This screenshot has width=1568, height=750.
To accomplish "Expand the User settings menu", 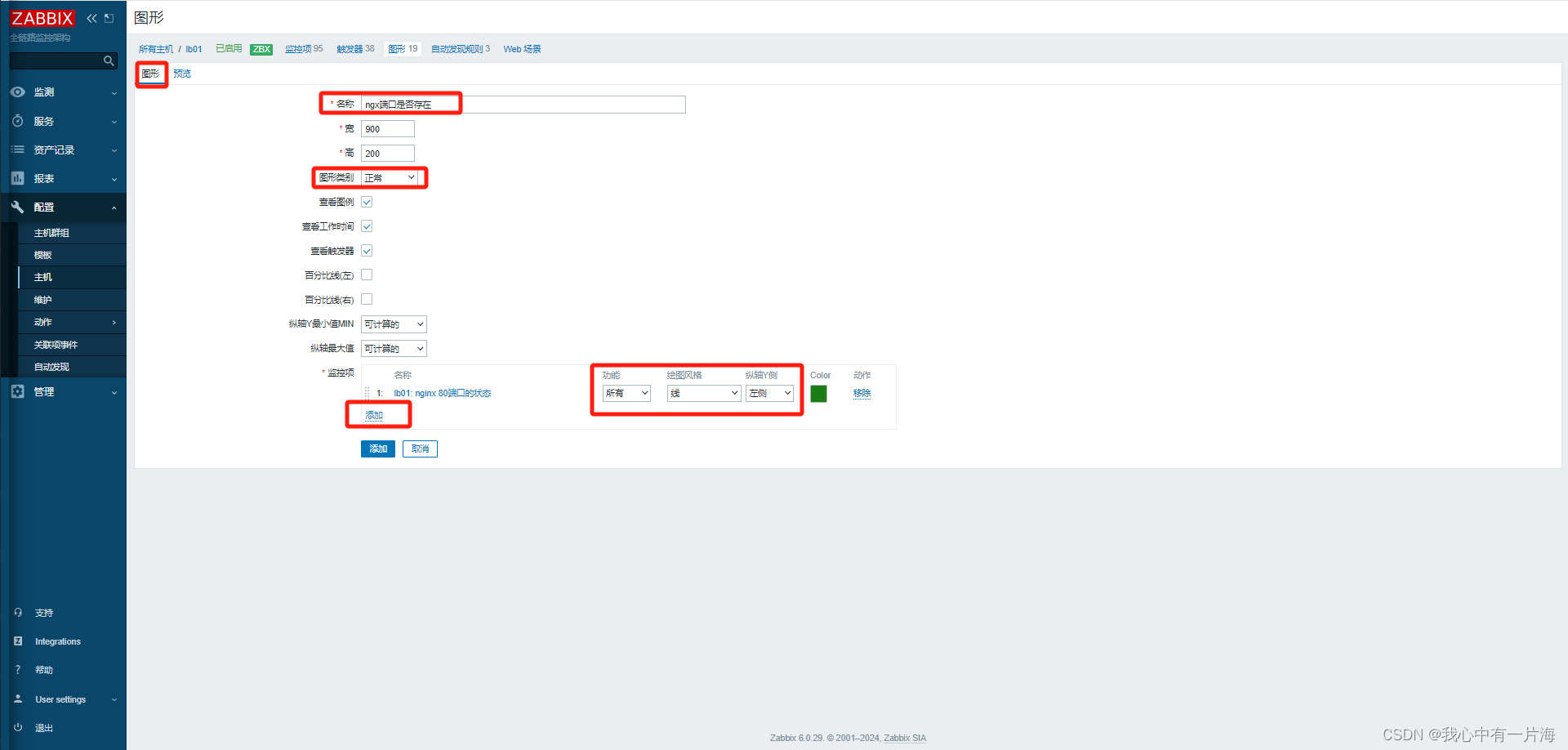I will [114, 699].
